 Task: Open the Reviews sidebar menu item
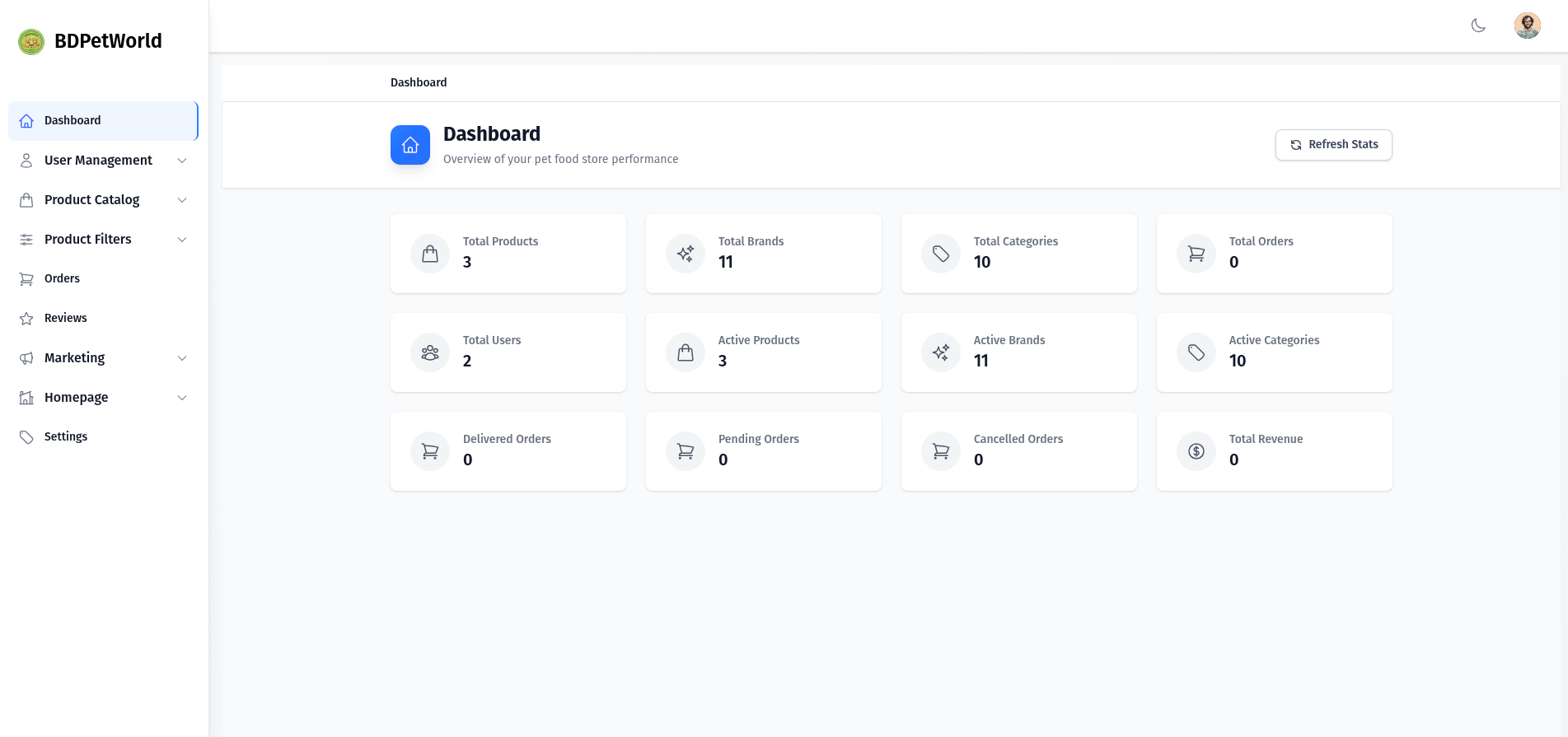103,319
